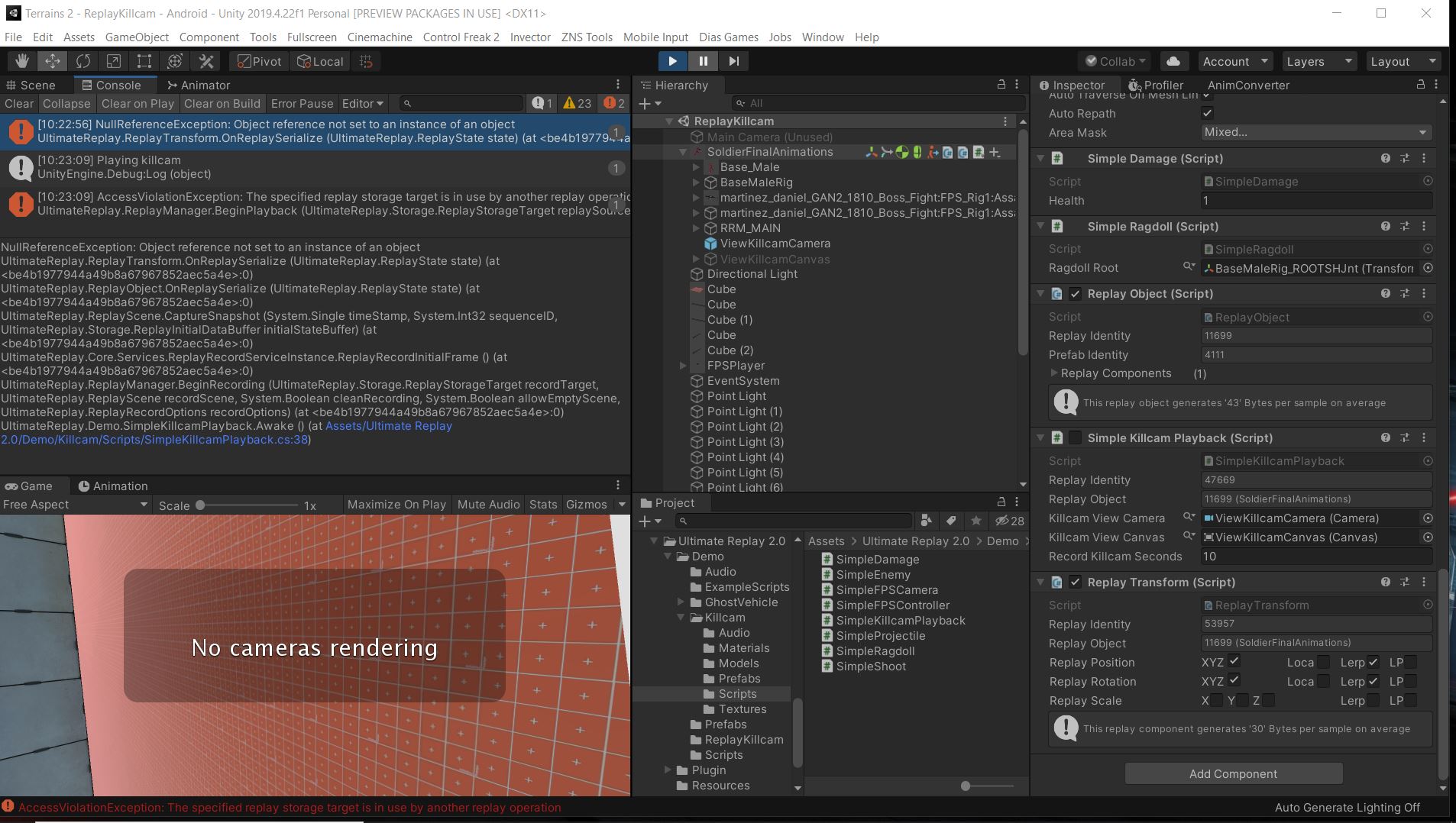Open Replay Object component options menu
The height and width of the screenshot is (823, 1456).
pyautogui.click(x=1424, y=293)
